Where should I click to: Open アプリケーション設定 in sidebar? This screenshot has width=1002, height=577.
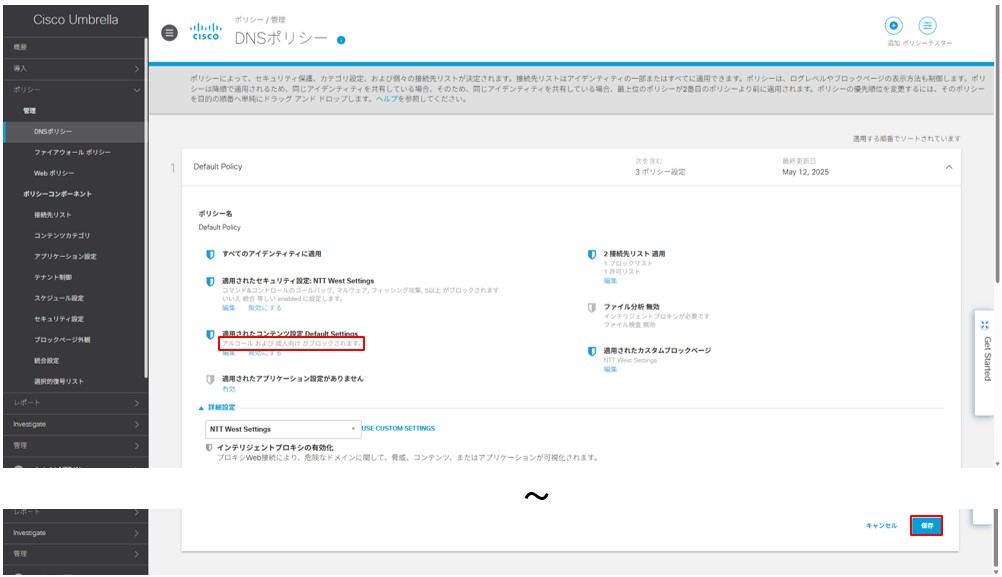(65, 256)
